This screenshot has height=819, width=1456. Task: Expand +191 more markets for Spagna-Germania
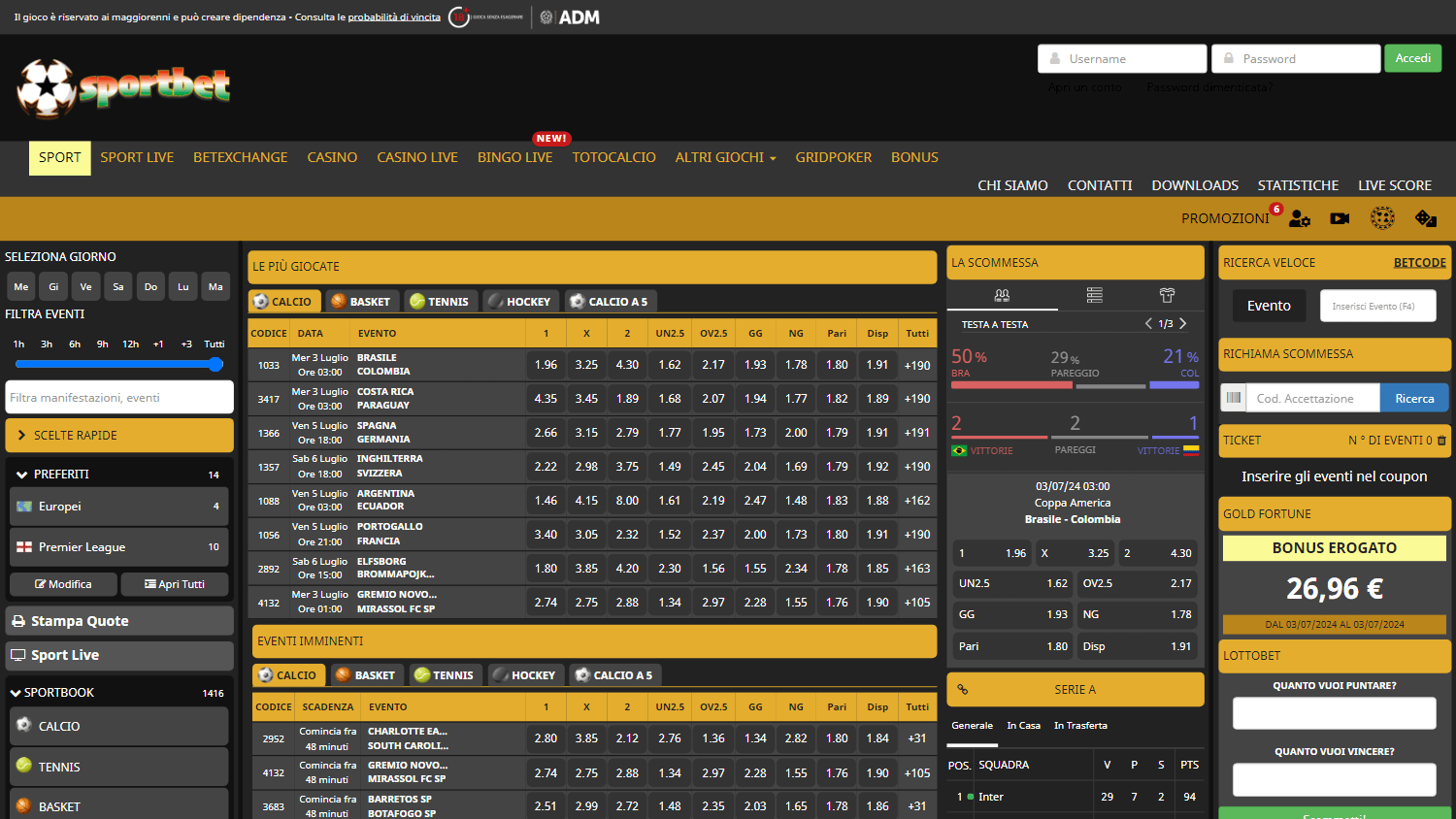coord(917,433)
